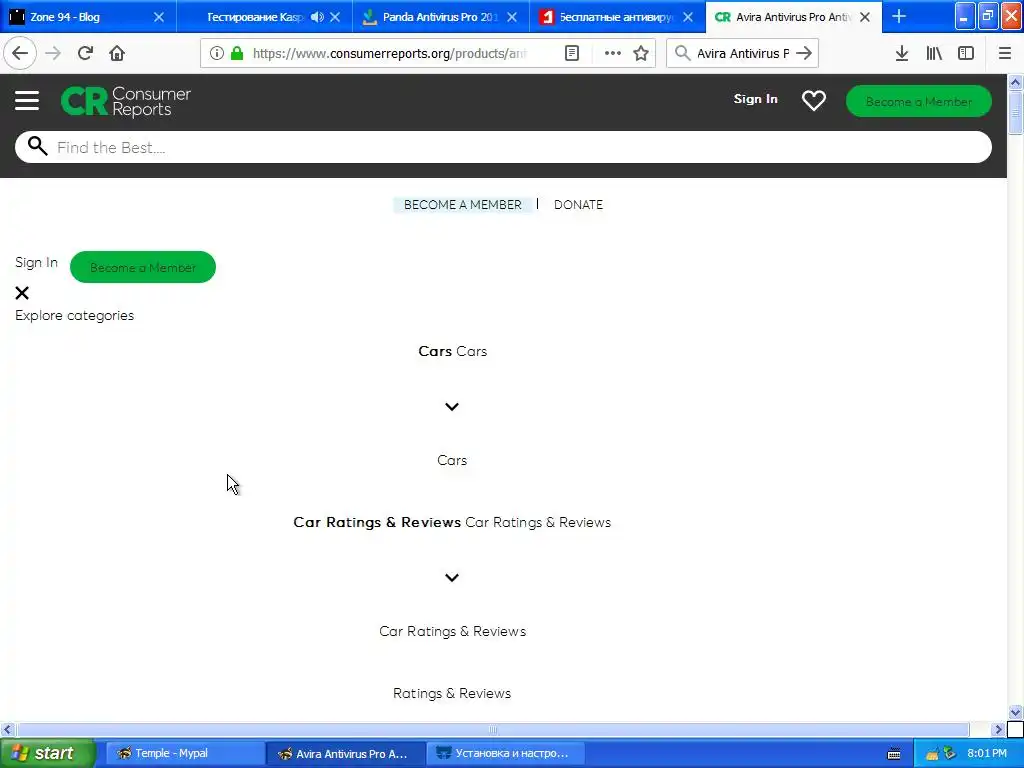Open saved items heart icon
1024x768 pixels.
[x=814, y=100]
